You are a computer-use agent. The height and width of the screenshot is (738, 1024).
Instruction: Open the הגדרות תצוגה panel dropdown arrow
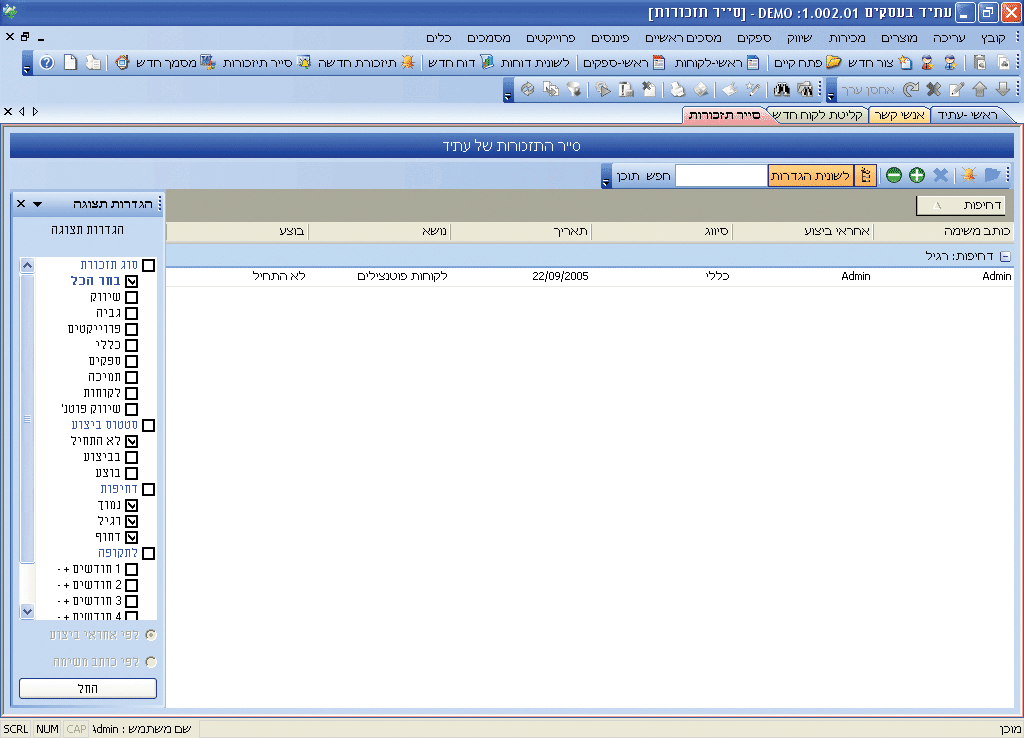38,204
